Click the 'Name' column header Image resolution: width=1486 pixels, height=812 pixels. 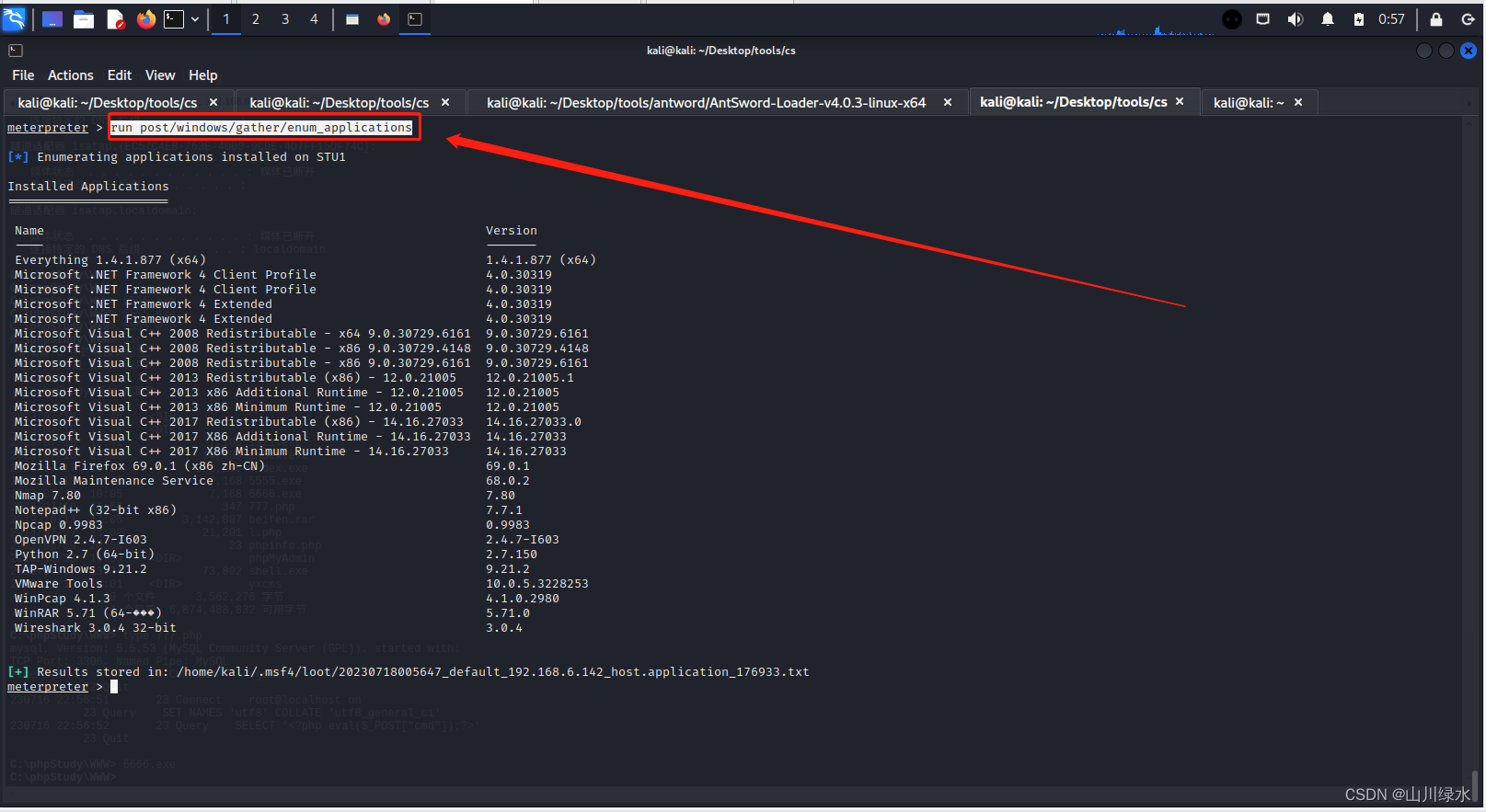(29, 231)
